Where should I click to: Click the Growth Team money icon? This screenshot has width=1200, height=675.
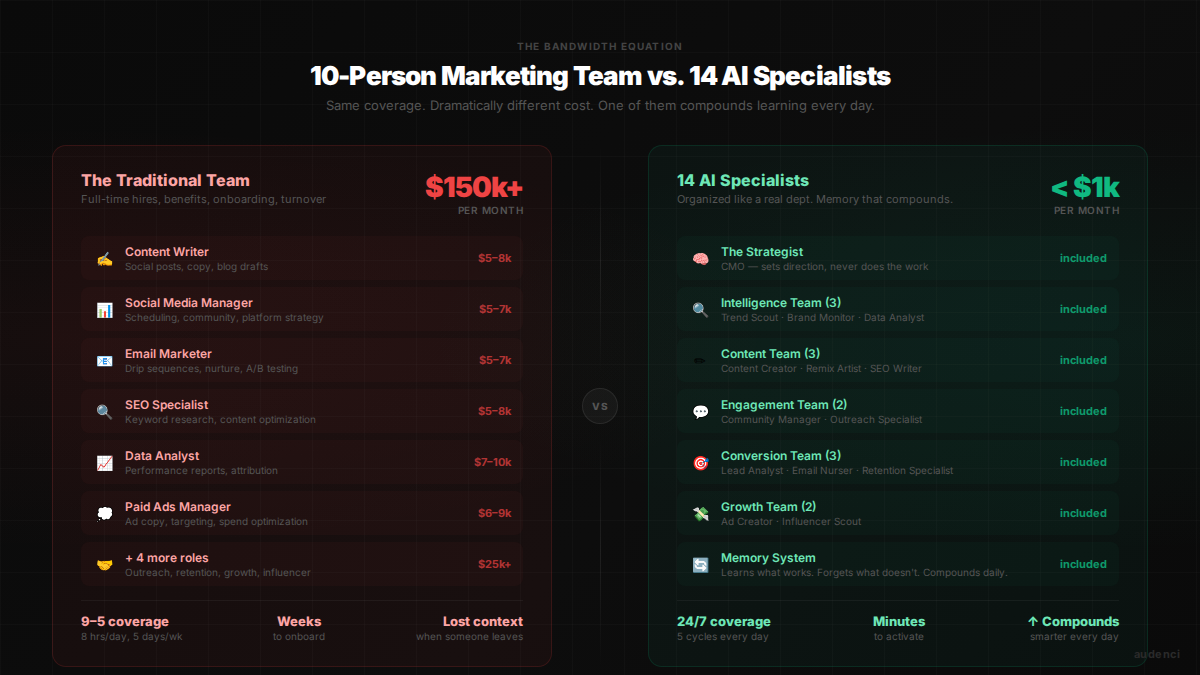700,514
